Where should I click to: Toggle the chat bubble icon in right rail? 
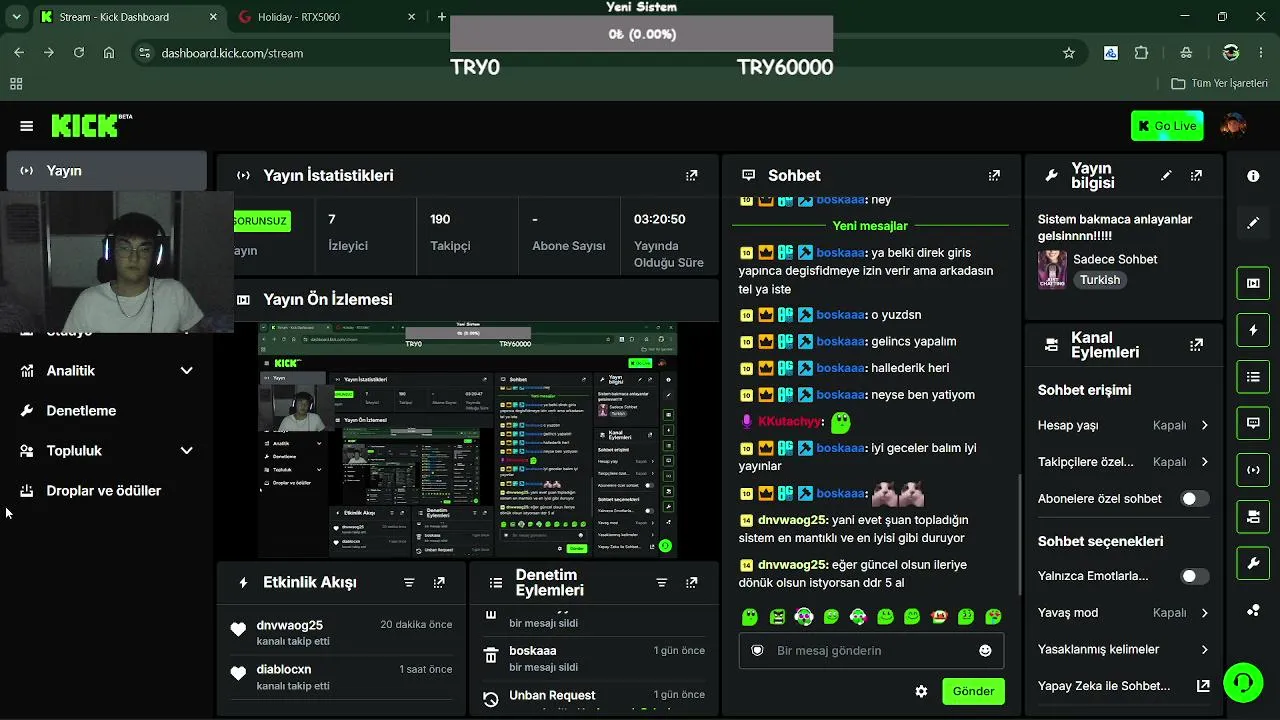pyautogui.click(x=1253, y=423)
